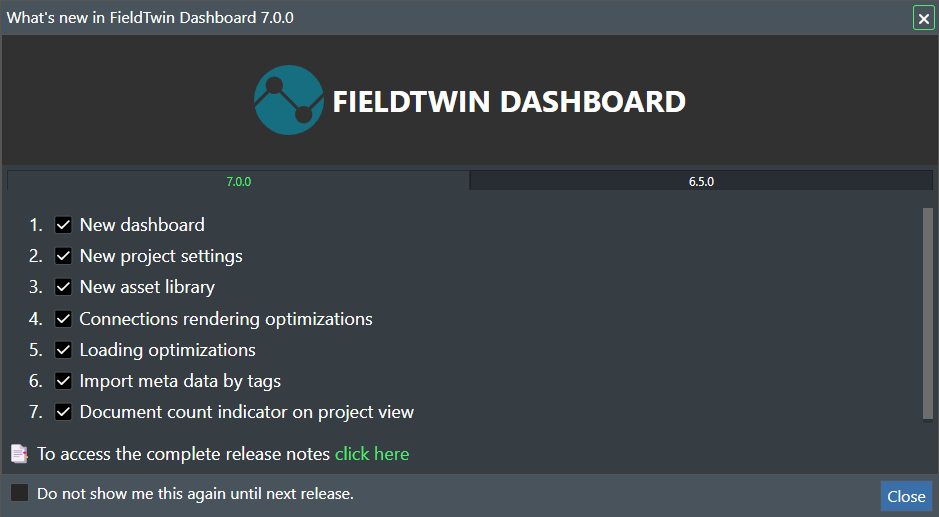This screenshot has width=939, height=517.
Task: Uncheck the New asset library checkbox
Action: [63, 288]
